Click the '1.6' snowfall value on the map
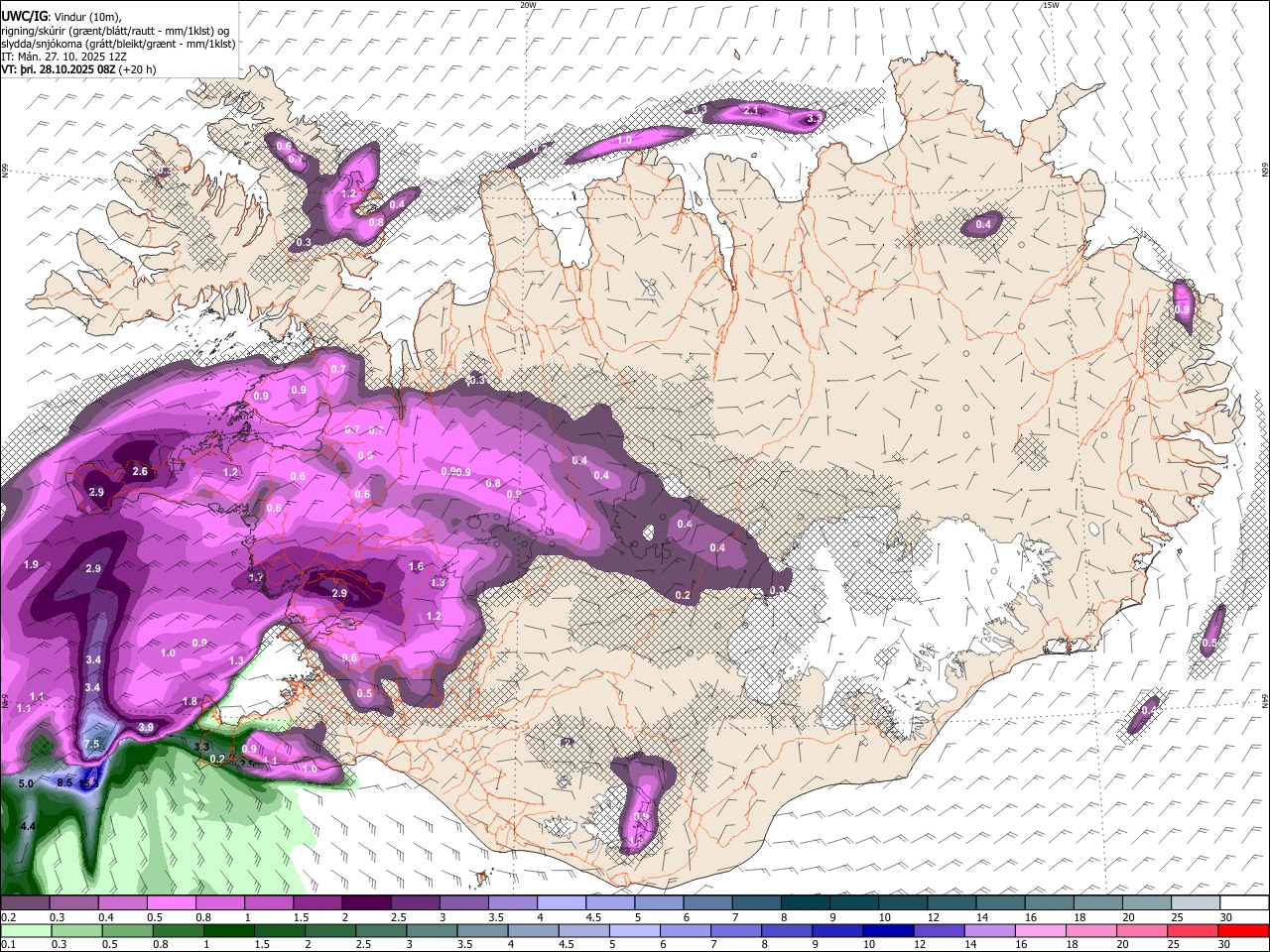1270x952 pixels. 416,567
